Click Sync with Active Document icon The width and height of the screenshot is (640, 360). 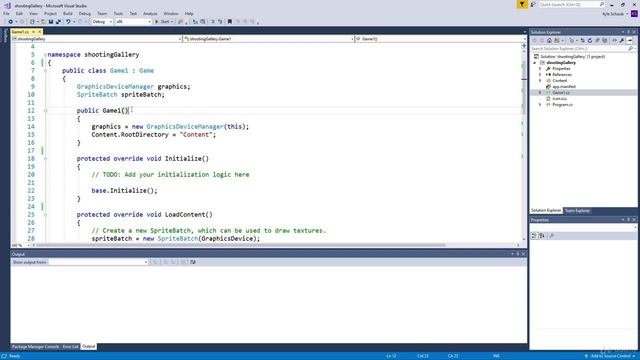[x=582, y=40]
